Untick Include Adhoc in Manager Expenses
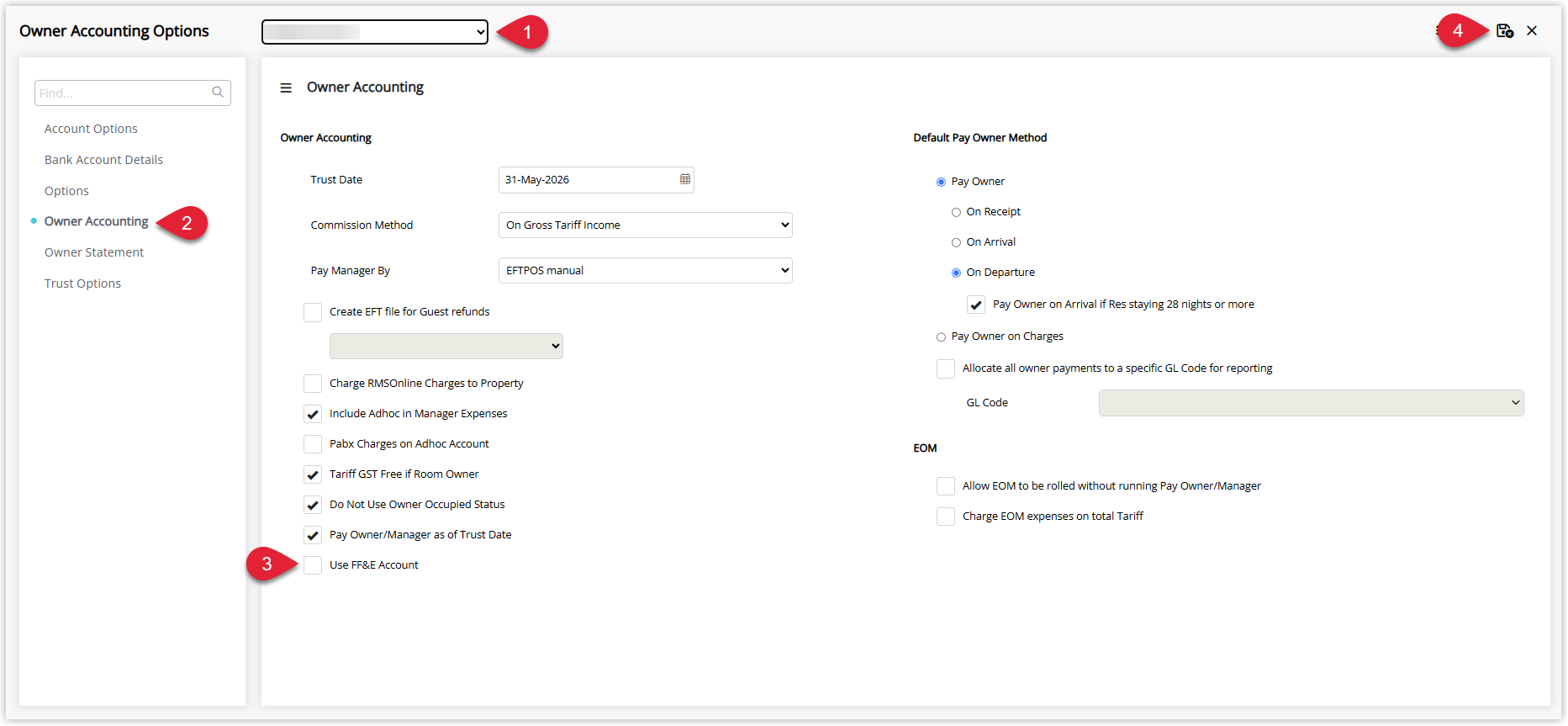The width and height of the screenshot is (1568, 726). pos(313,414)
